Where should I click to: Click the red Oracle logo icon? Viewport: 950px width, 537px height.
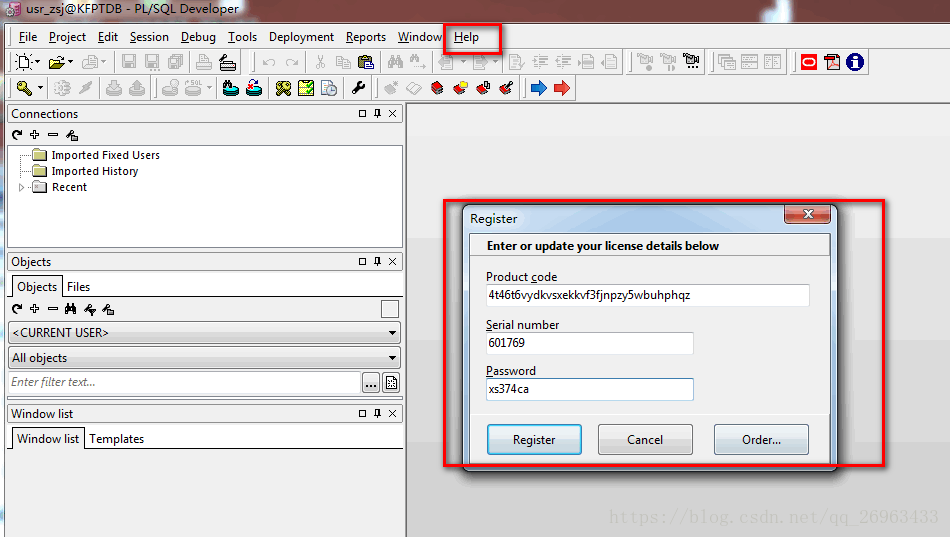(x=809, y=62)
